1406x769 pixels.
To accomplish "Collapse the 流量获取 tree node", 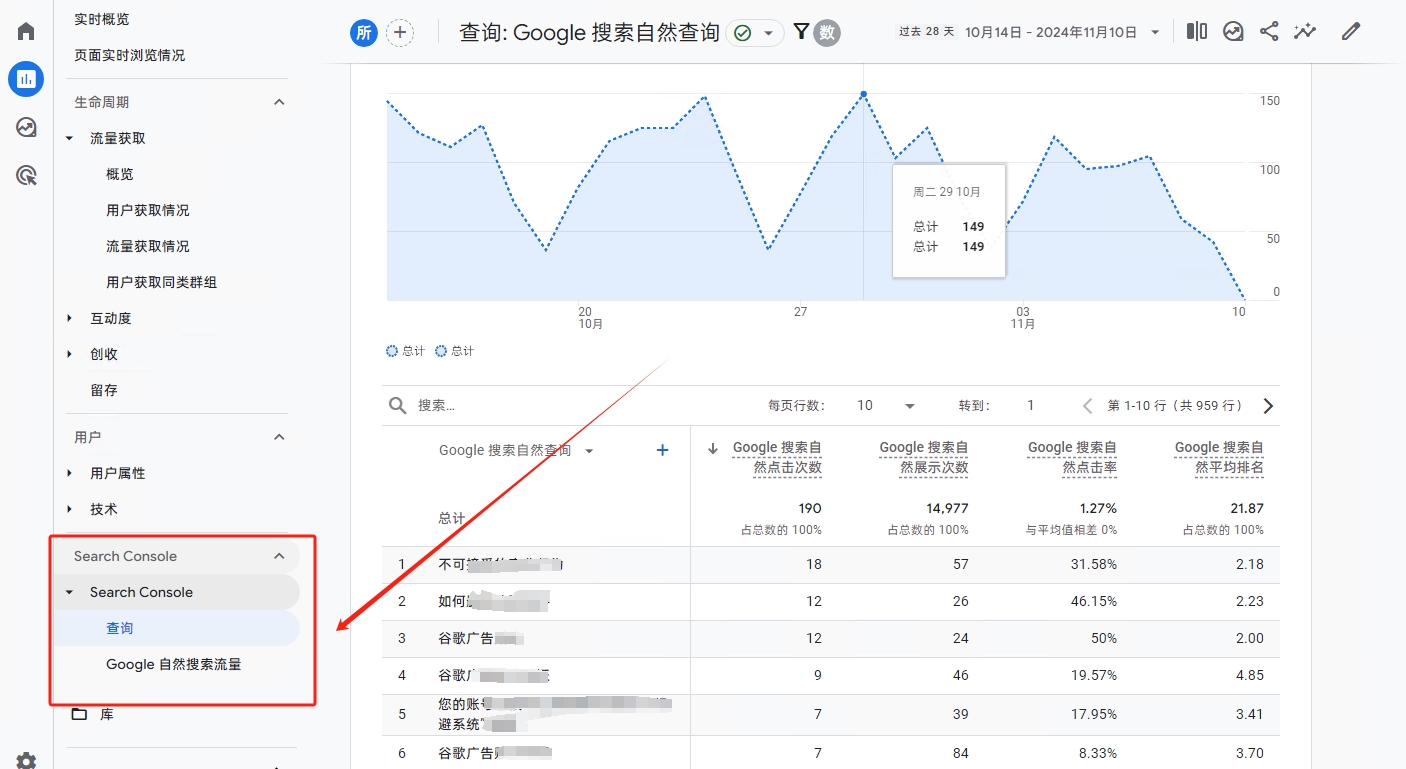I will click(69, 138).
